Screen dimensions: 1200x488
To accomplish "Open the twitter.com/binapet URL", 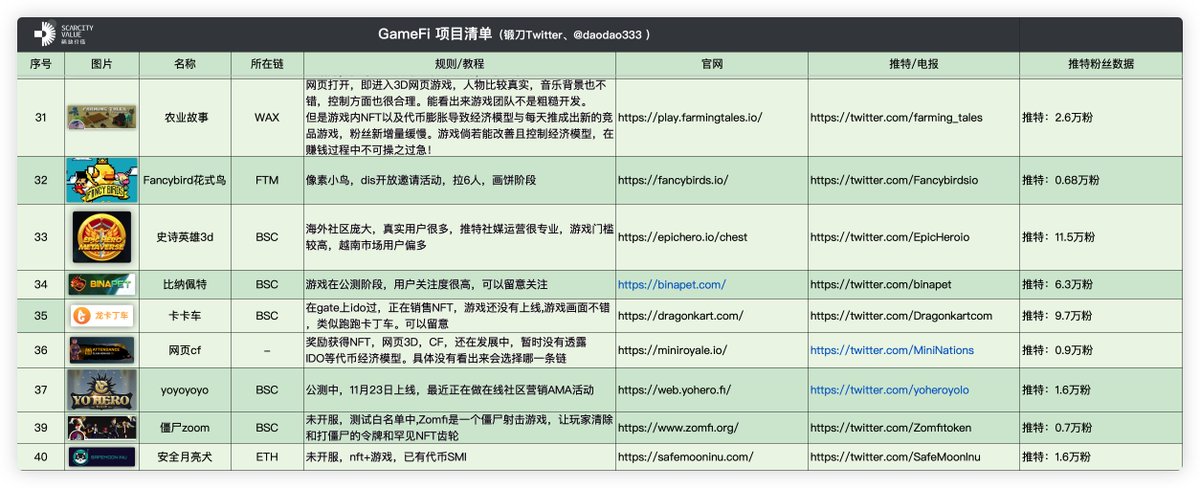I will pos(880,285).
